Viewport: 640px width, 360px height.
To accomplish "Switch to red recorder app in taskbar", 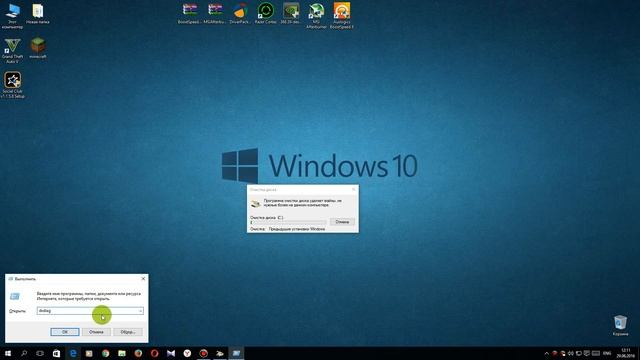I will (204, 353).
